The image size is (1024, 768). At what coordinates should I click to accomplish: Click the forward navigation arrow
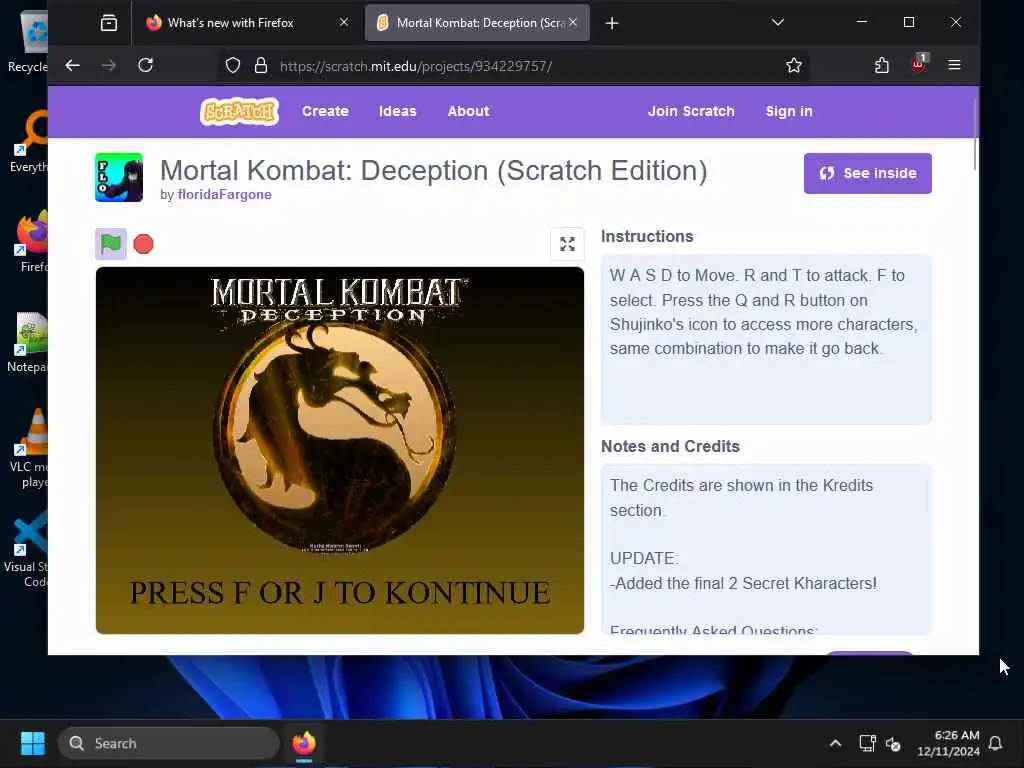coord(109,65)
